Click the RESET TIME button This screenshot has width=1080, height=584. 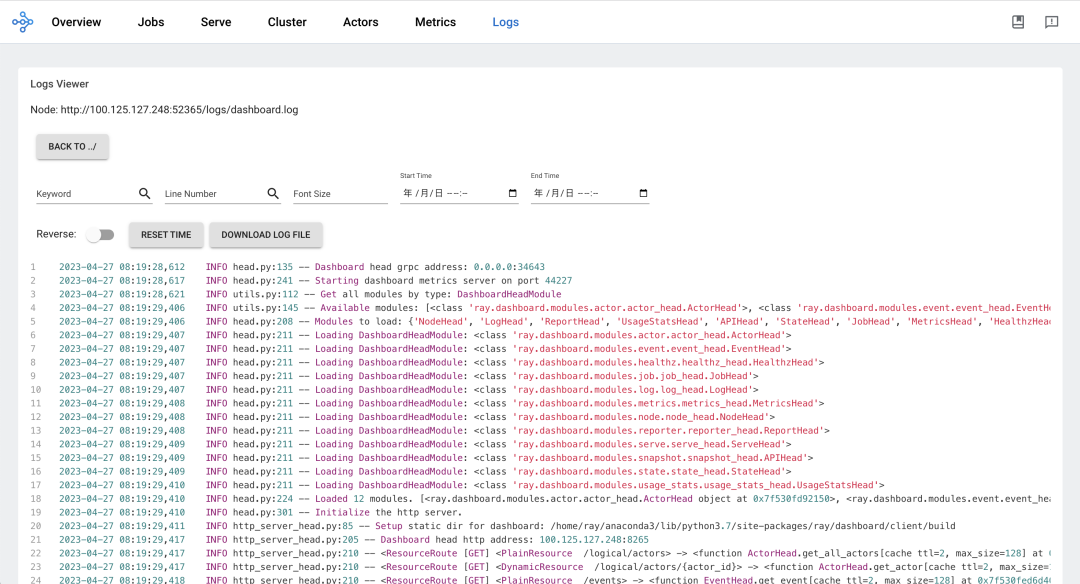pyautogui.click(x=166, y=235)
